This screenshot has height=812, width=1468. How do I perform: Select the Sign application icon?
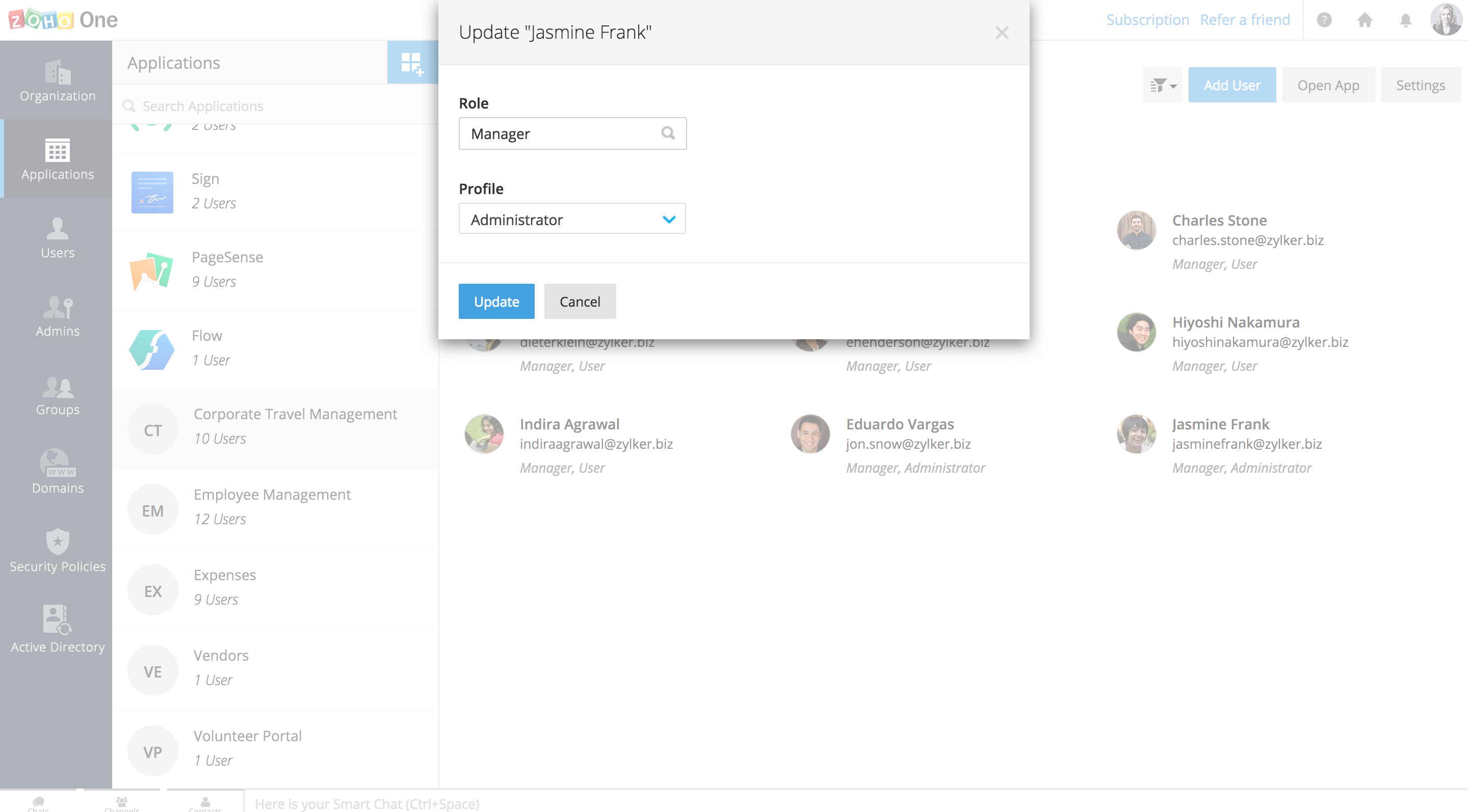pos(152,193)
